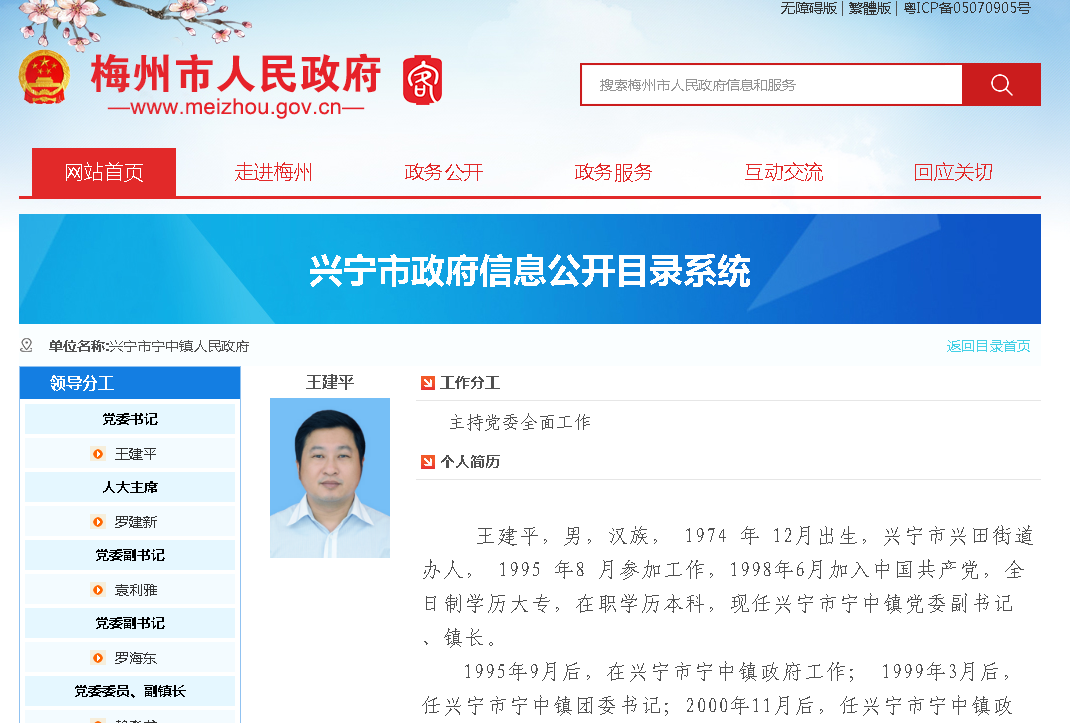Click the red arrow icon beside 工作分工
Screen dimensions: 1070x723
pos(428,383)
